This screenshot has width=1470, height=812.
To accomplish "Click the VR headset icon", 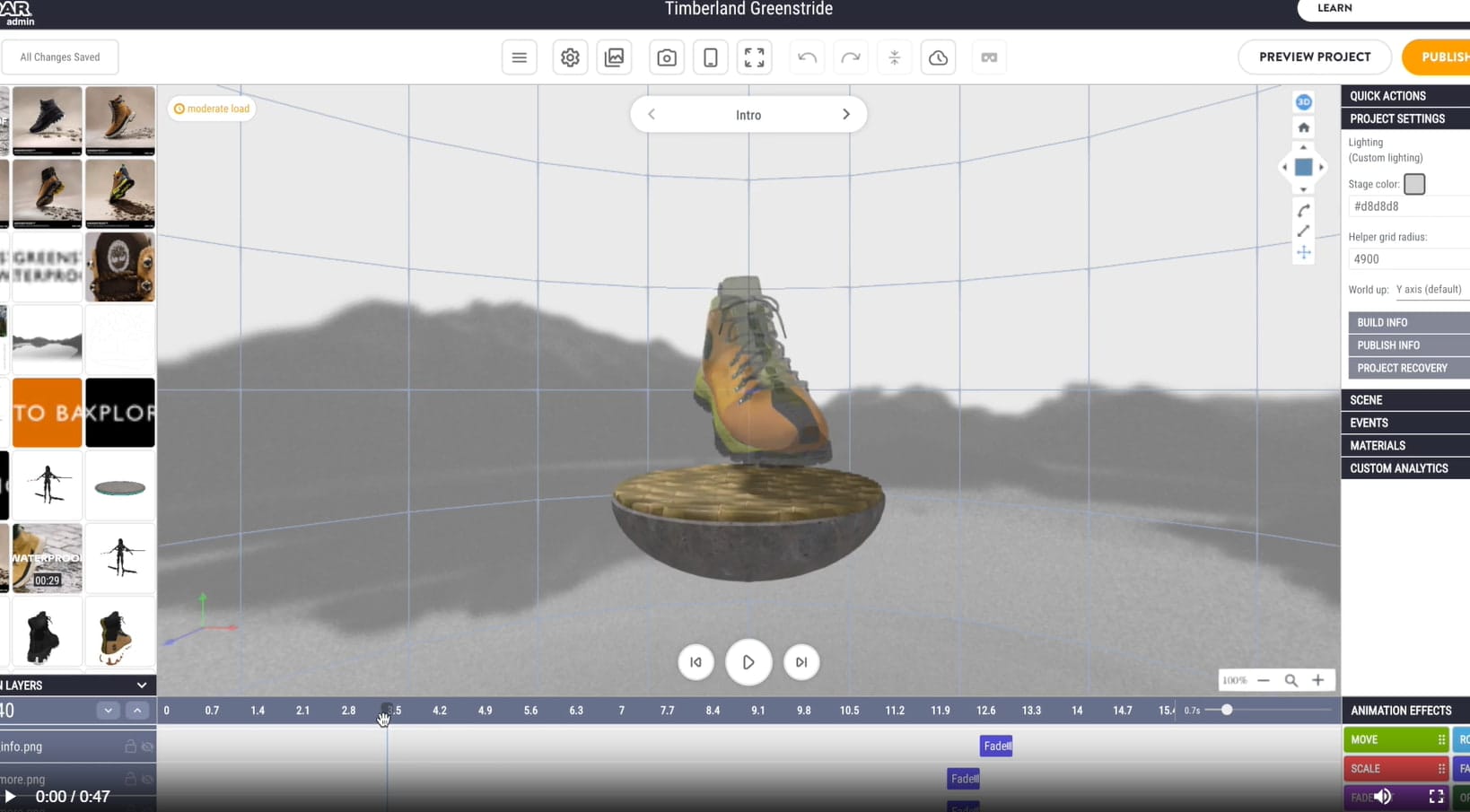I will (x=989, y=57).
